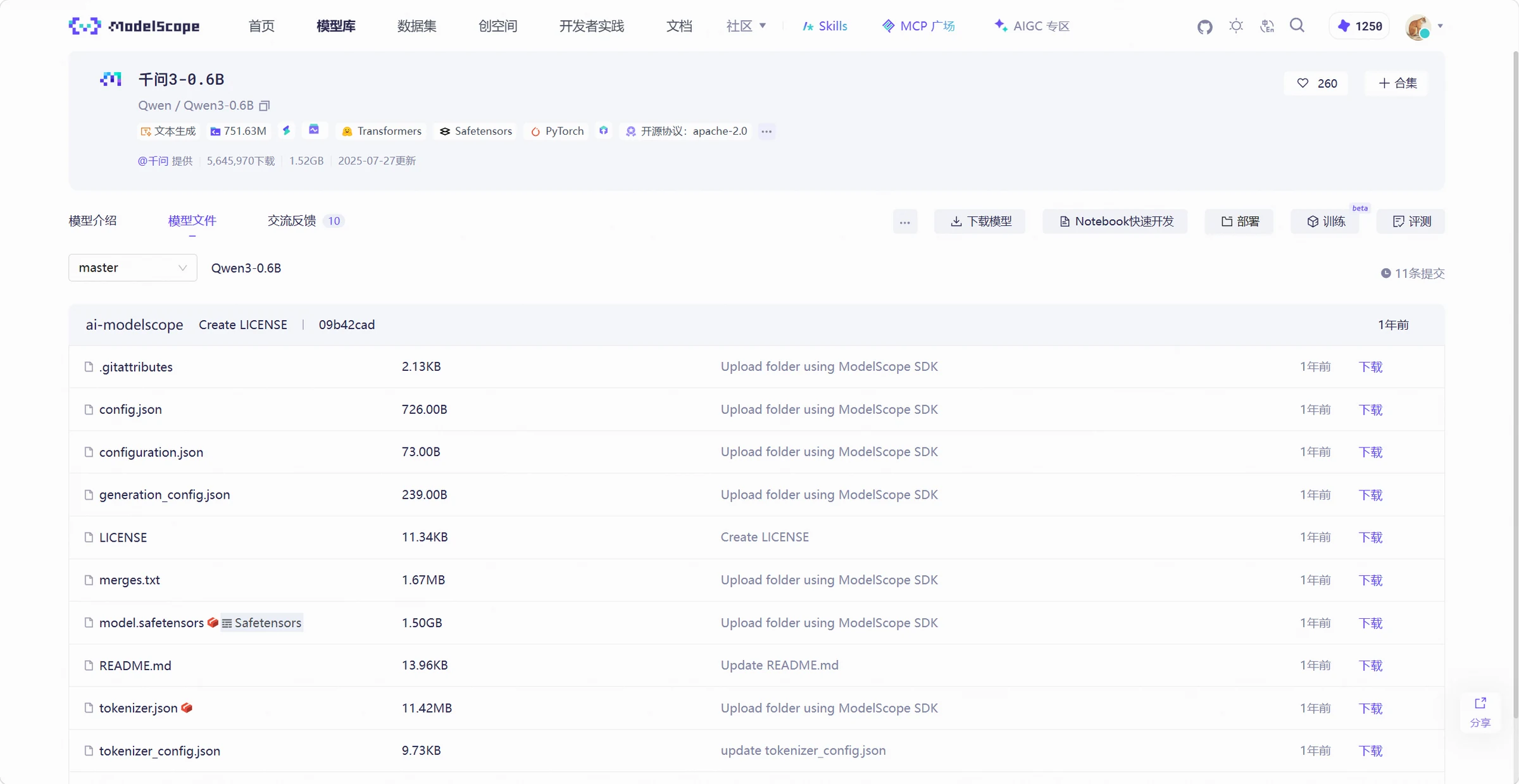
Task: Click the red LFS cube icon beside tokenizer.json
Action: tap(186, 708)
